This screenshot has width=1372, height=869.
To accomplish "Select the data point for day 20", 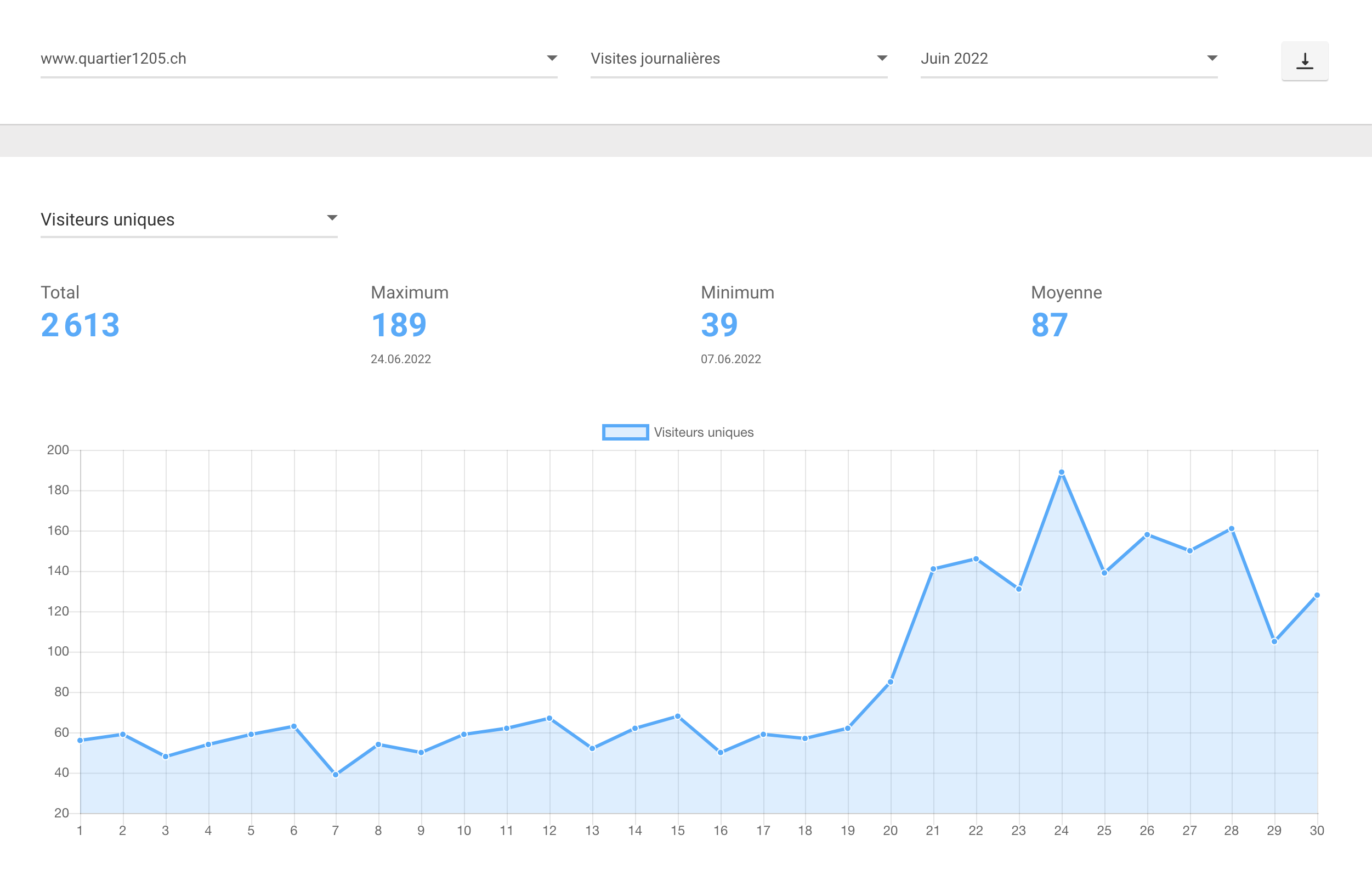I will (891, 682).
